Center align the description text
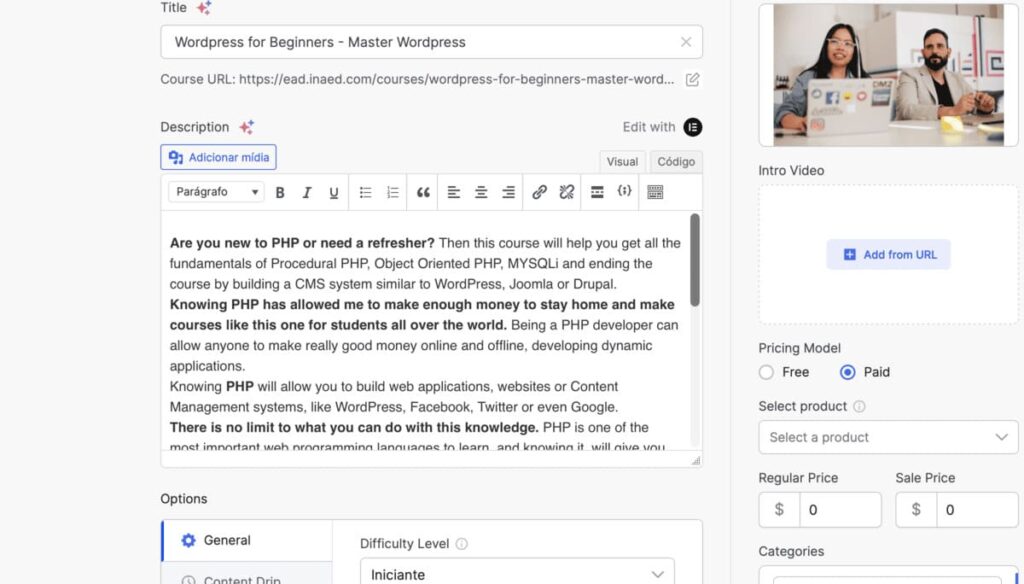Screen dimensions: 1024x584 pos(481,192)
